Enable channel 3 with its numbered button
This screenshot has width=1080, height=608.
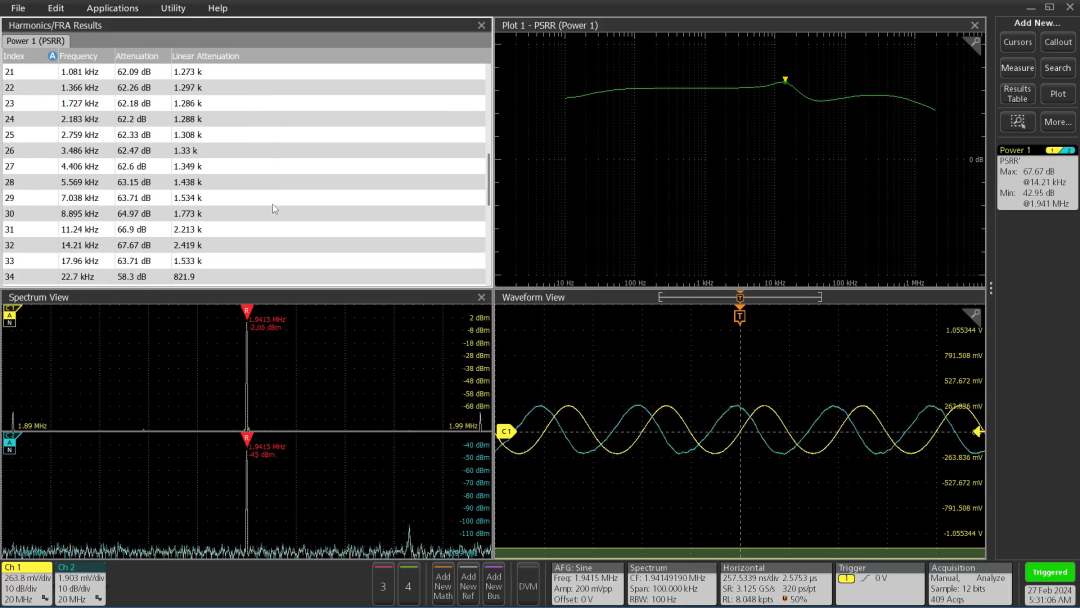pos(383,584)
